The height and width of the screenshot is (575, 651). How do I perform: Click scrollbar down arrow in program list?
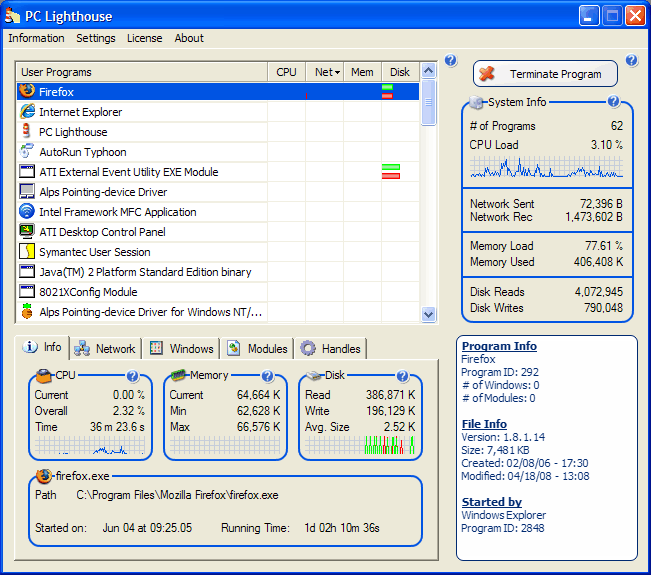(428, 314)
